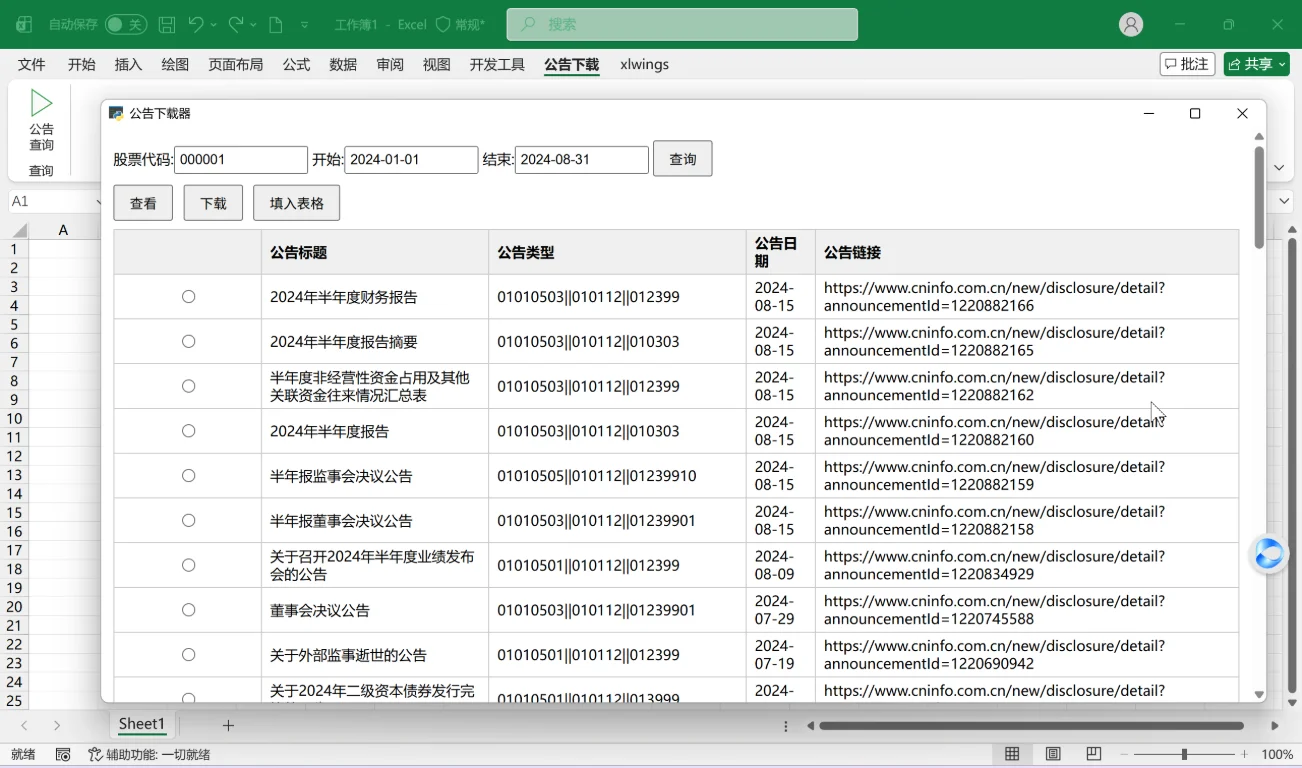Expand the formula bar chevron

pos(1285,201)
